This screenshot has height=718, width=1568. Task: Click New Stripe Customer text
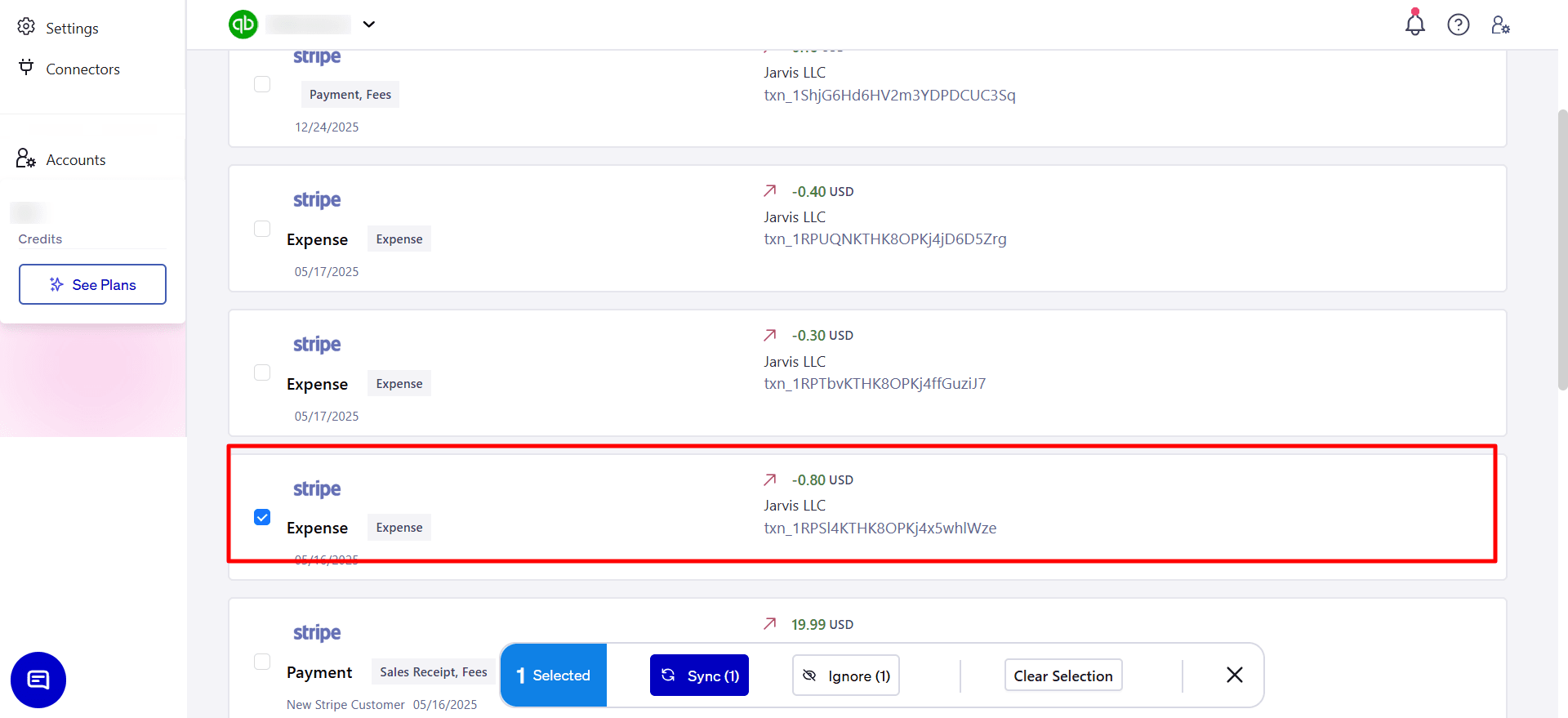[x=345, y=705]
